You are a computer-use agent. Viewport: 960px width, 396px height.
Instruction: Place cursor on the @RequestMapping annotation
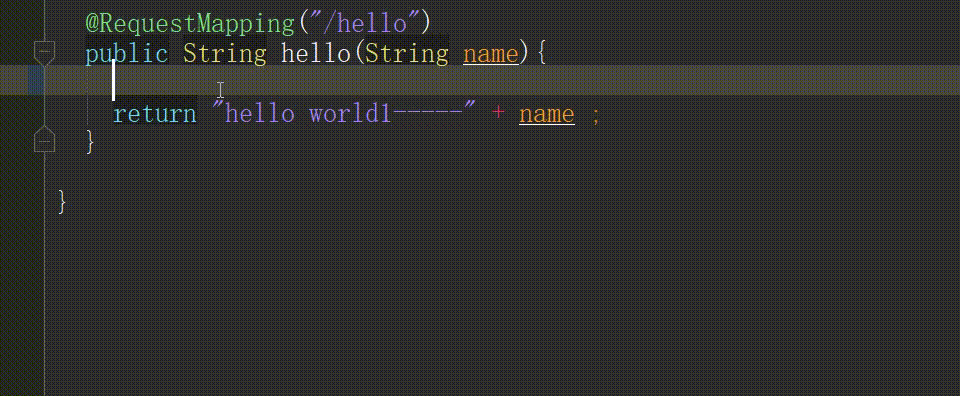[x=190, y=24]
